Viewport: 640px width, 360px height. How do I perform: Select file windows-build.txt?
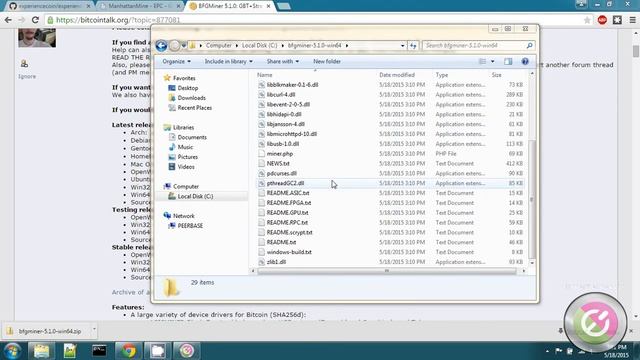click(289, 252)
